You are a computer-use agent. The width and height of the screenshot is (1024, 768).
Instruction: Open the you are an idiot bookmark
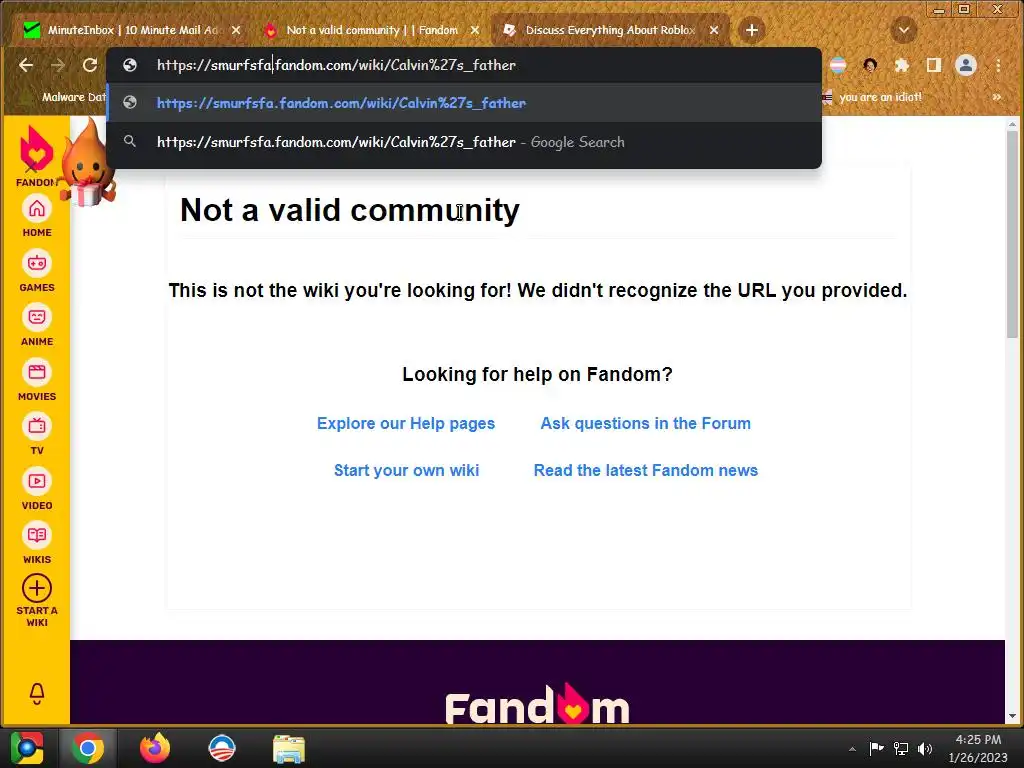click(873, 97)
